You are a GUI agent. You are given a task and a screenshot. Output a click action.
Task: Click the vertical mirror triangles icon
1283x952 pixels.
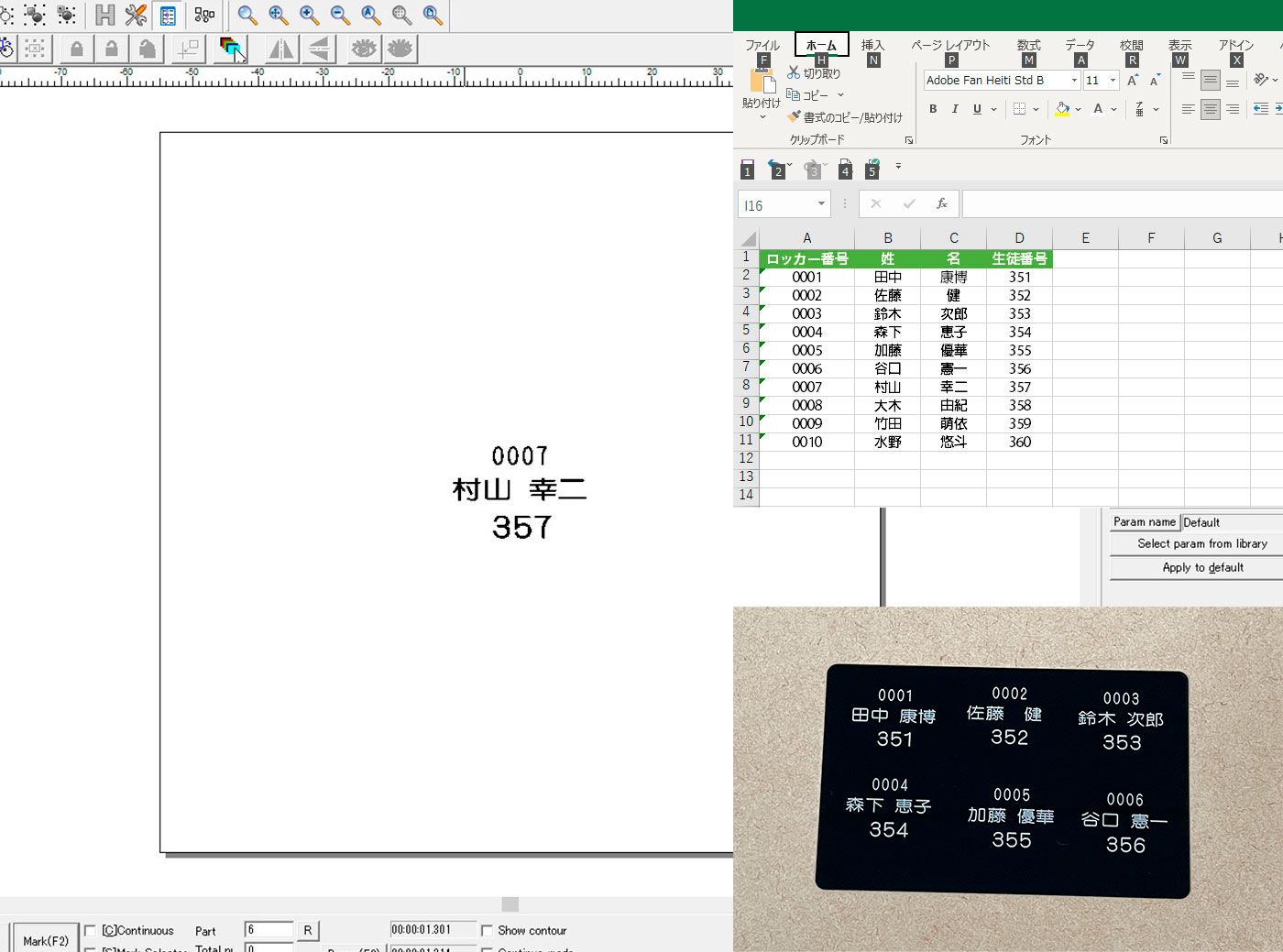(320, 49)
